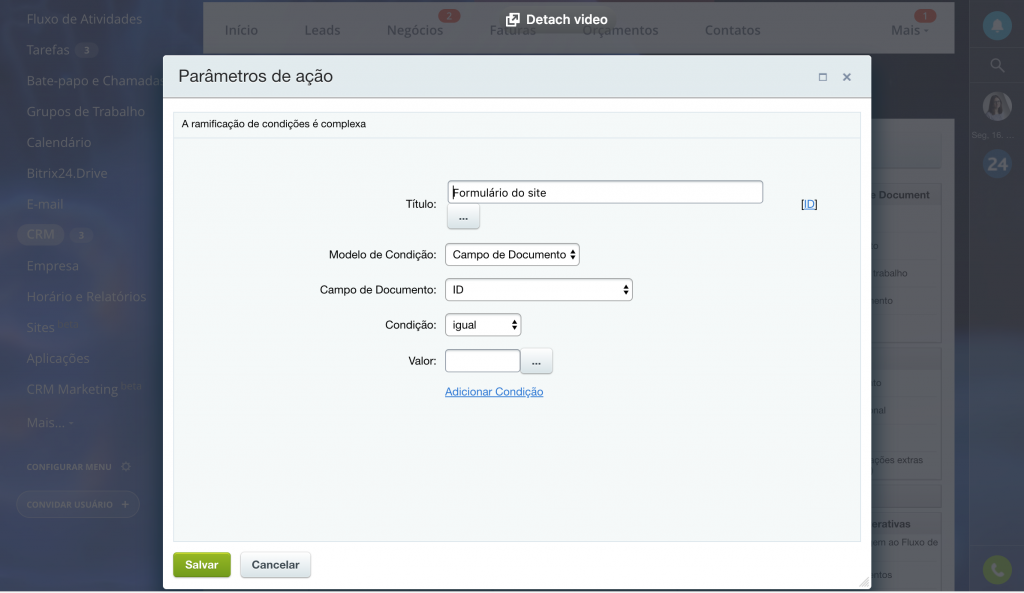1024x593 pixels.
Task: Switch to the Contatos tab
Action: [x=732, y=30]
